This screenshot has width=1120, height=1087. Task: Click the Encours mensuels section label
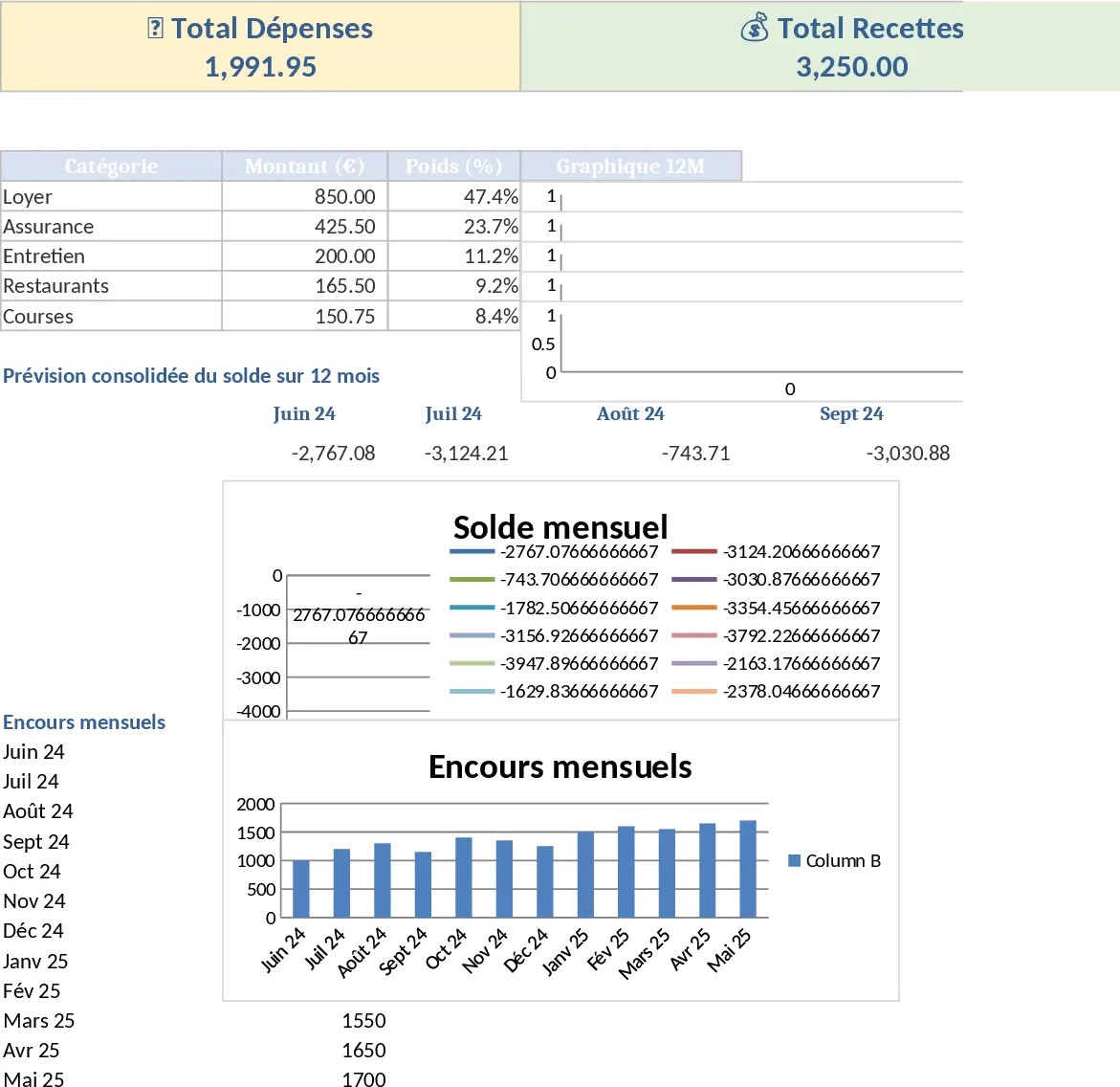coord(84,722)
